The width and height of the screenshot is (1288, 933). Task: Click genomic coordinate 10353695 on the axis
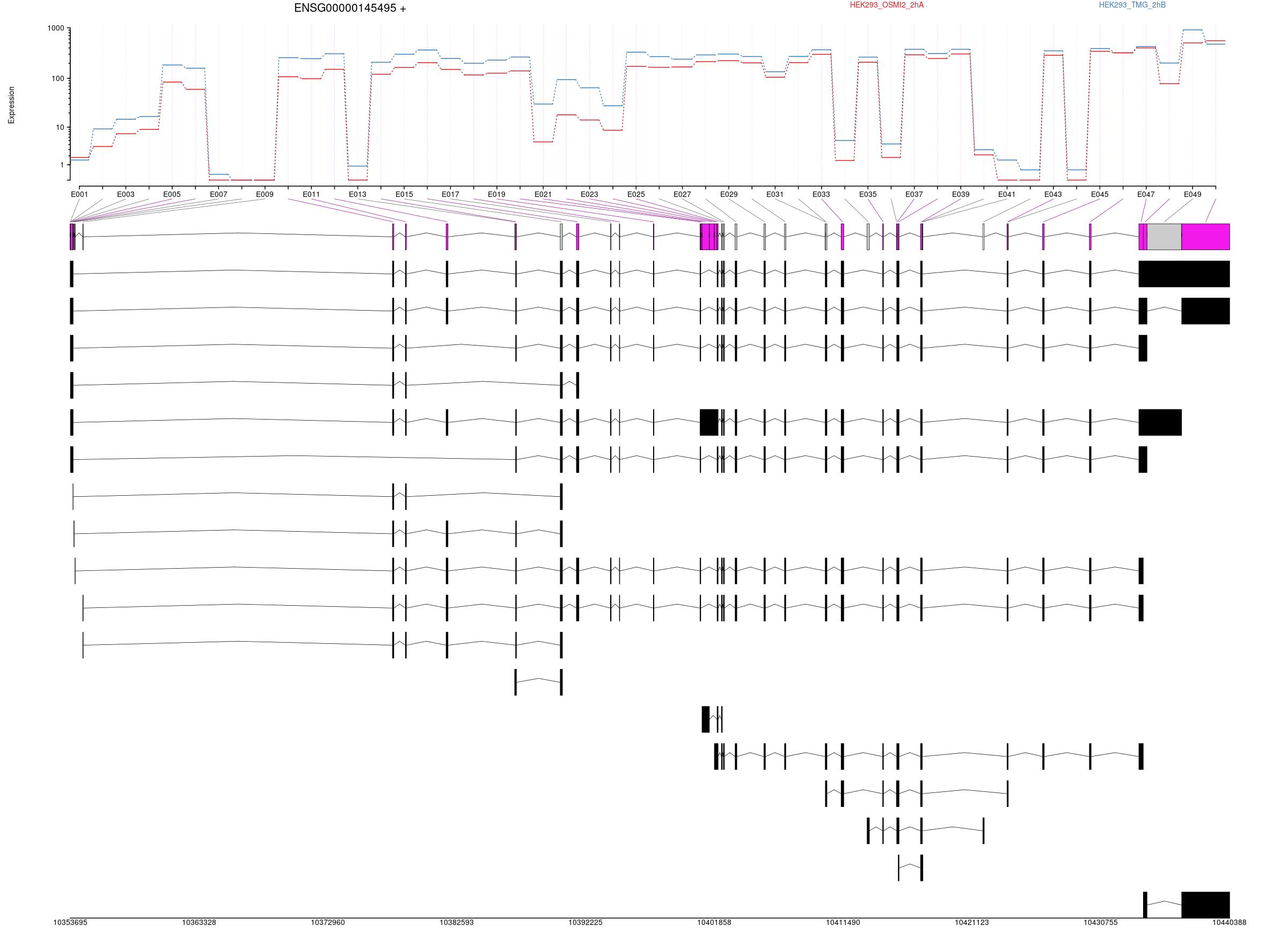point(70,923)
